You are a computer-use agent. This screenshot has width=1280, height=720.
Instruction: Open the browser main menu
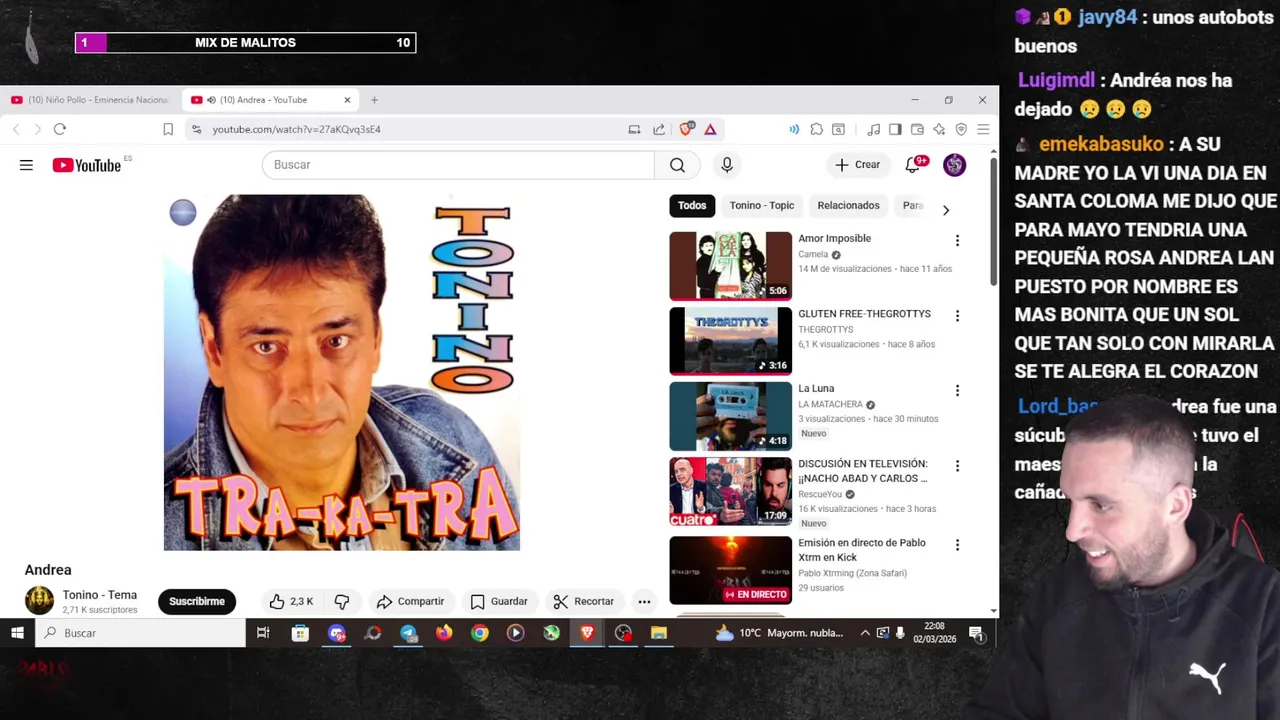pos(983,129)
